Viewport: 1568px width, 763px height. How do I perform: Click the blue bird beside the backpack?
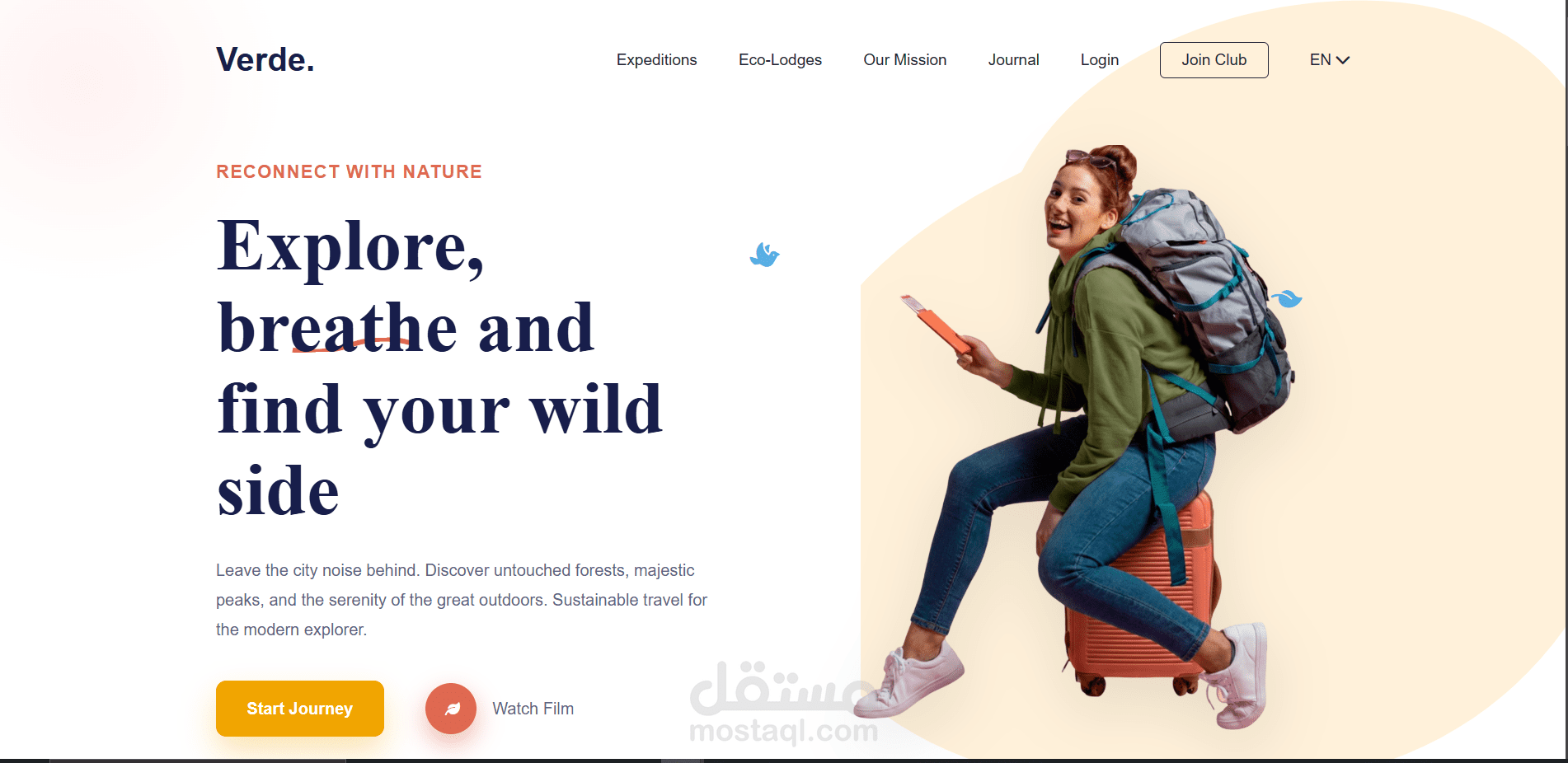[x=1287, y=298]
